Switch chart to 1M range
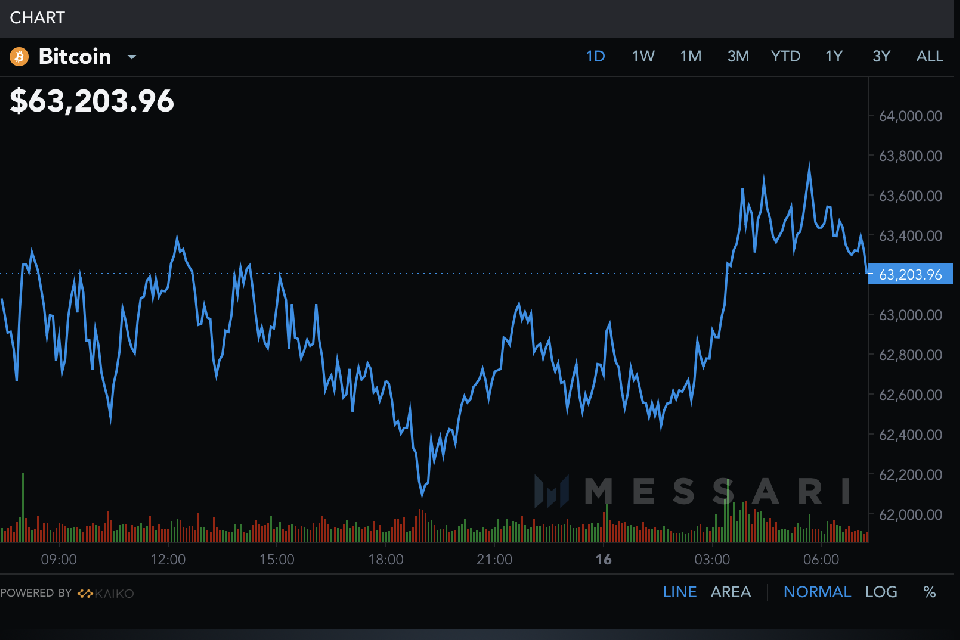 tap(691, 56)
